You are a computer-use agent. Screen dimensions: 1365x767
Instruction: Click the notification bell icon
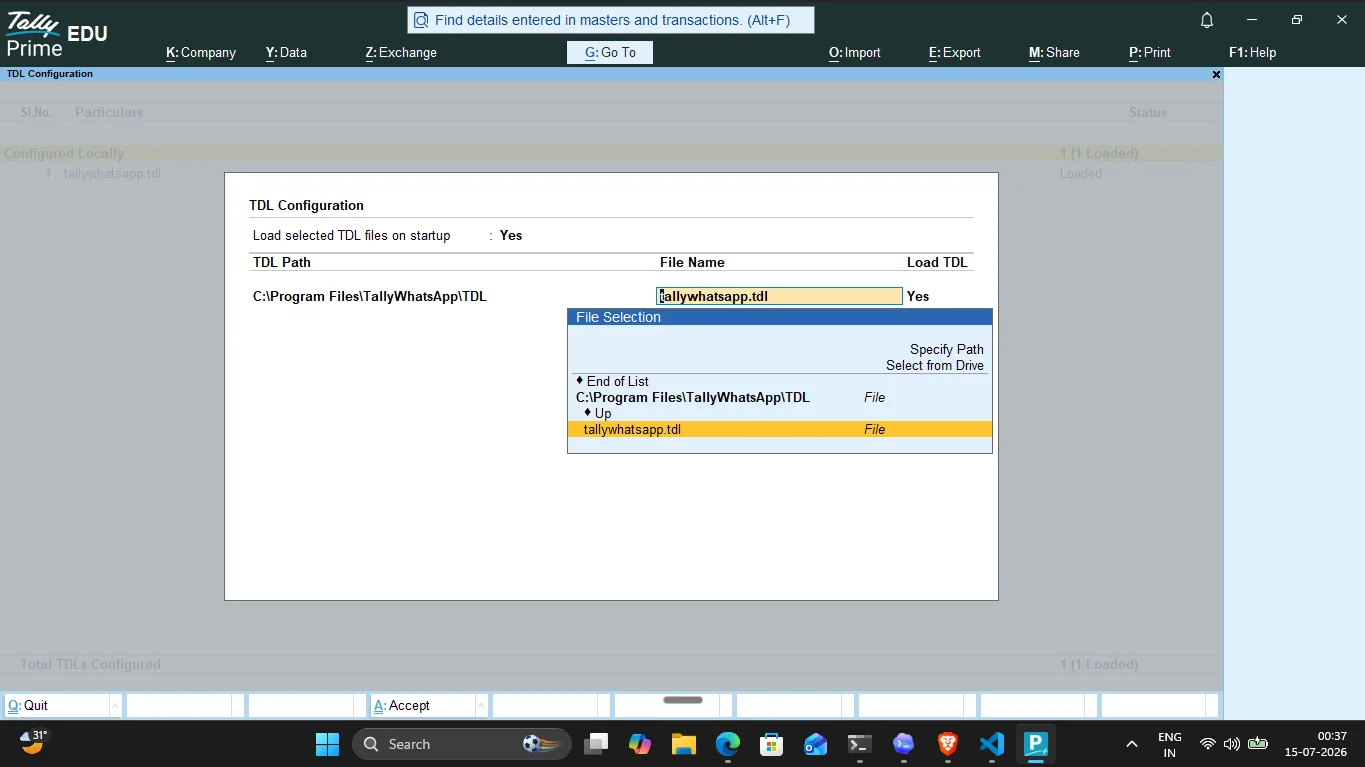[x=1207, y=20]
